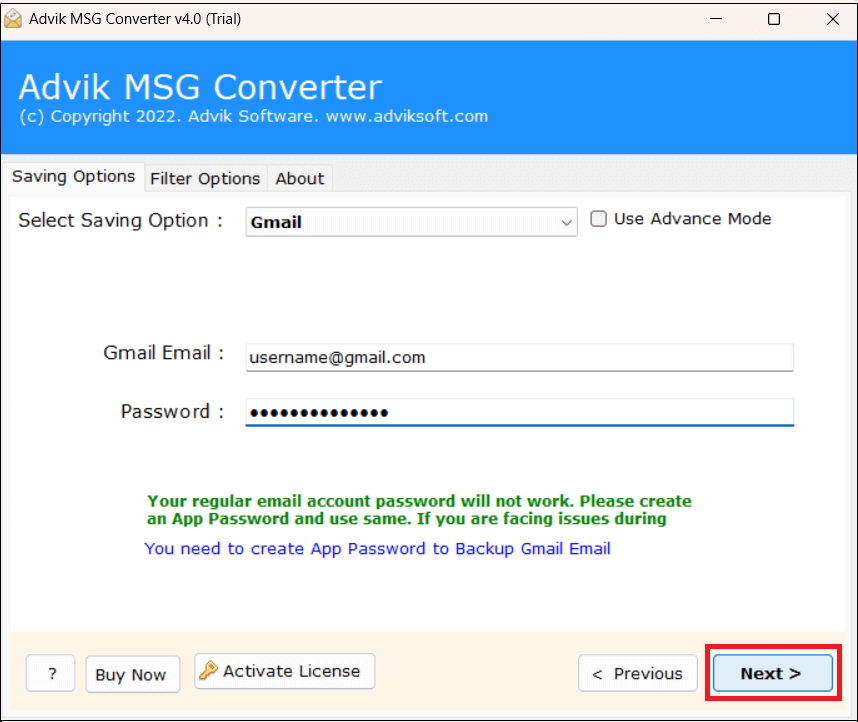Viewport: 858px width, 722px height.
Task: Open help with the question mark button
Action: [51, 673]
